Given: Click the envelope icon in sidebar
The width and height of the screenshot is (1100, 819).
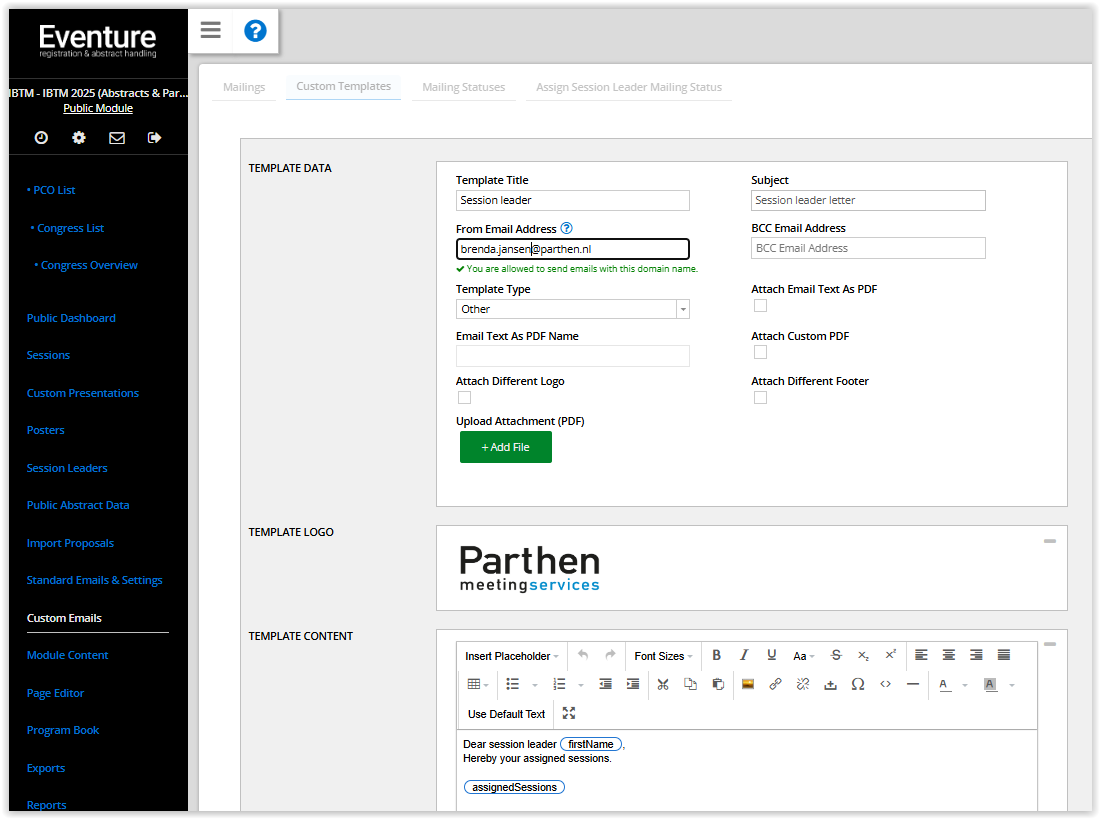Looking at the screenshot, I should point(117,138).
